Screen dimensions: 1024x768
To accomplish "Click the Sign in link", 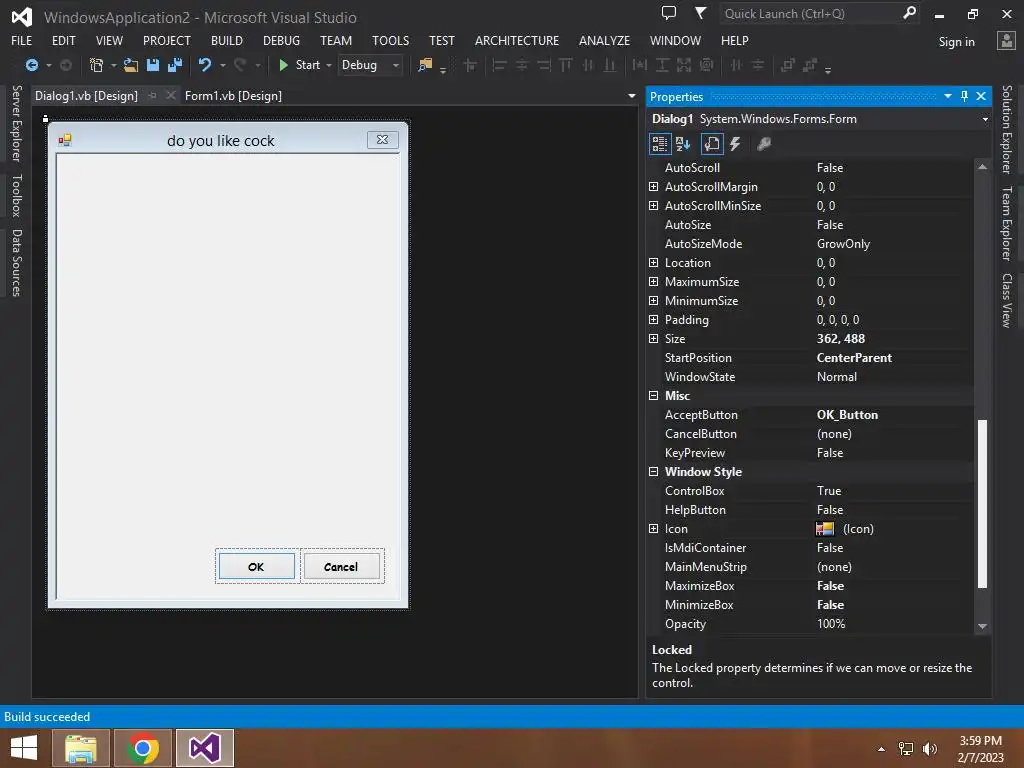I will 956,42.
